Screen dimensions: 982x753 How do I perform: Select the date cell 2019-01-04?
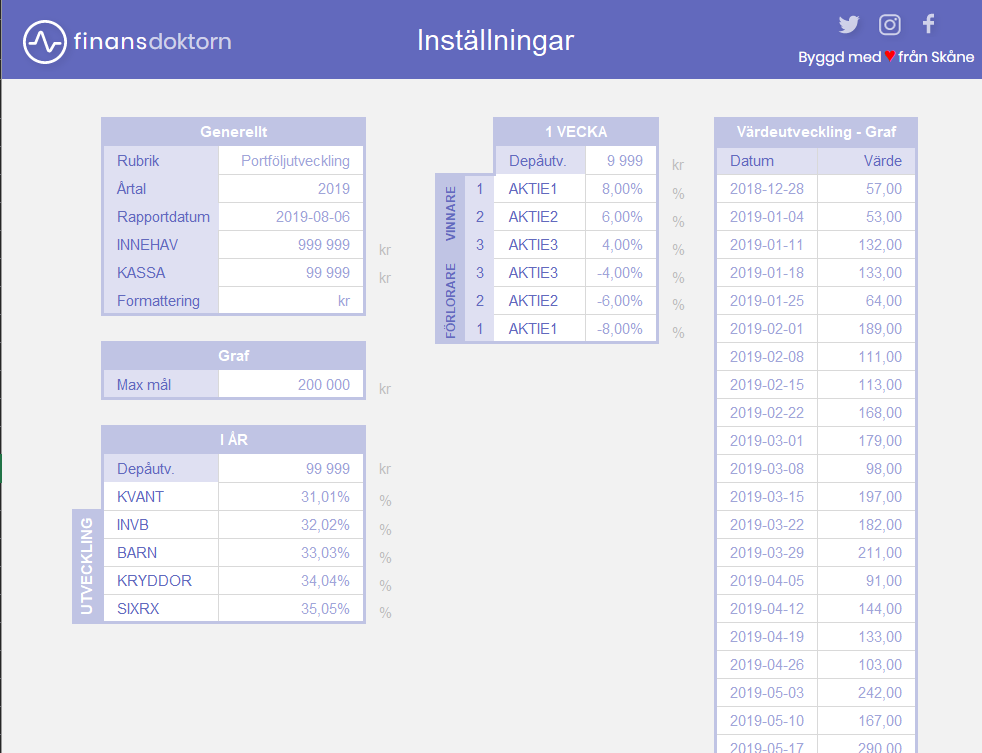pyautogui.click(x=767, y=217)
